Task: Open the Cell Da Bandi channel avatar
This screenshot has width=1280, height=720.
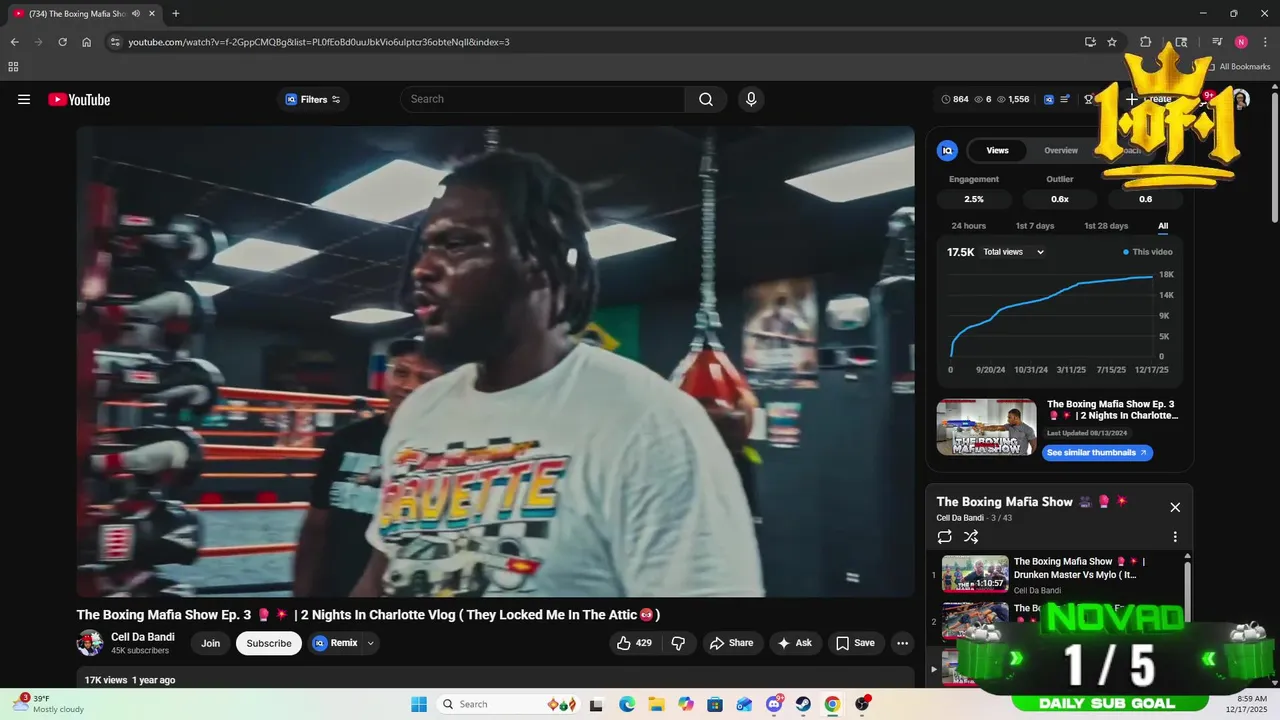Action: [x=90, y=643]
